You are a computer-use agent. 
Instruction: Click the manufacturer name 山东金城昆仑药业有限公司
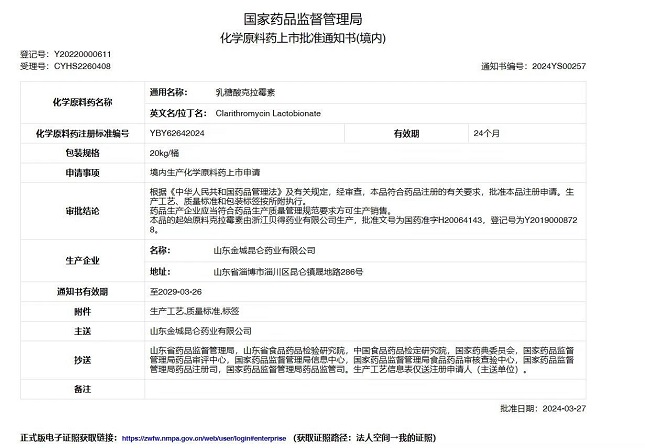(264, 250)
